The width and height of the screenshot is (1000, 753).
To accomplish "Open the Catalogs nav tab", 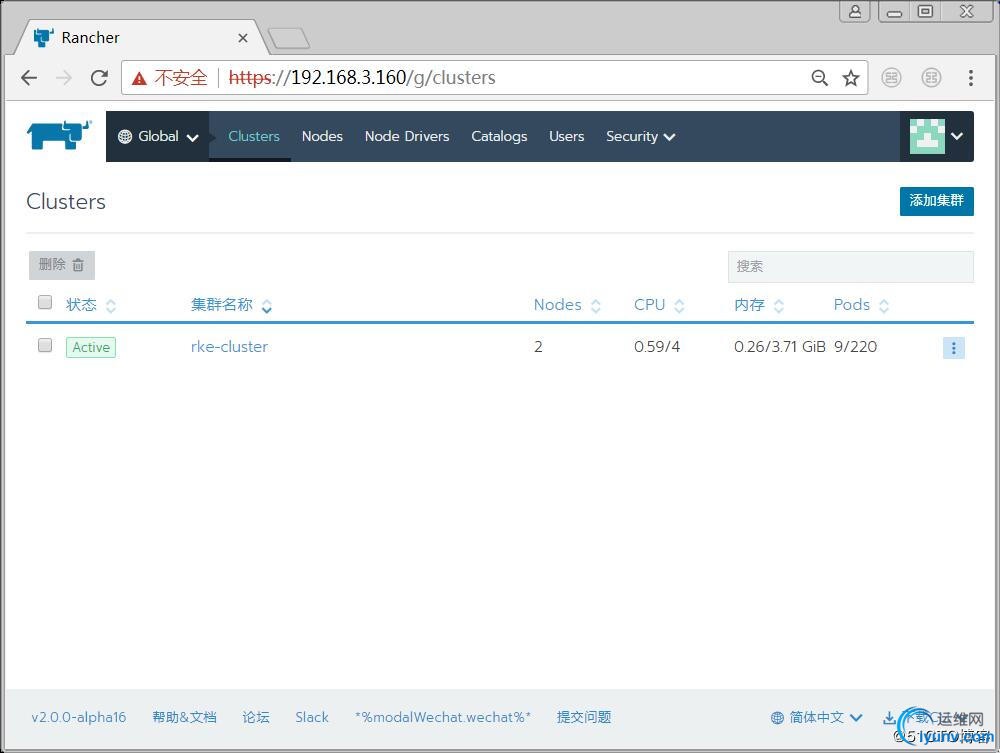I will 499,136.
